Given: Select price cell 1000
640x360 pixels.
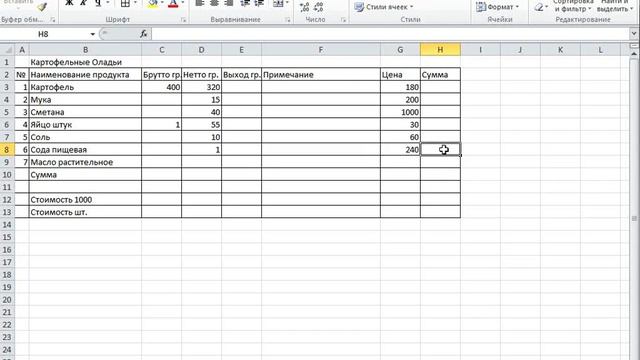Looking at the screenshot, I should (x=400, y=112).
